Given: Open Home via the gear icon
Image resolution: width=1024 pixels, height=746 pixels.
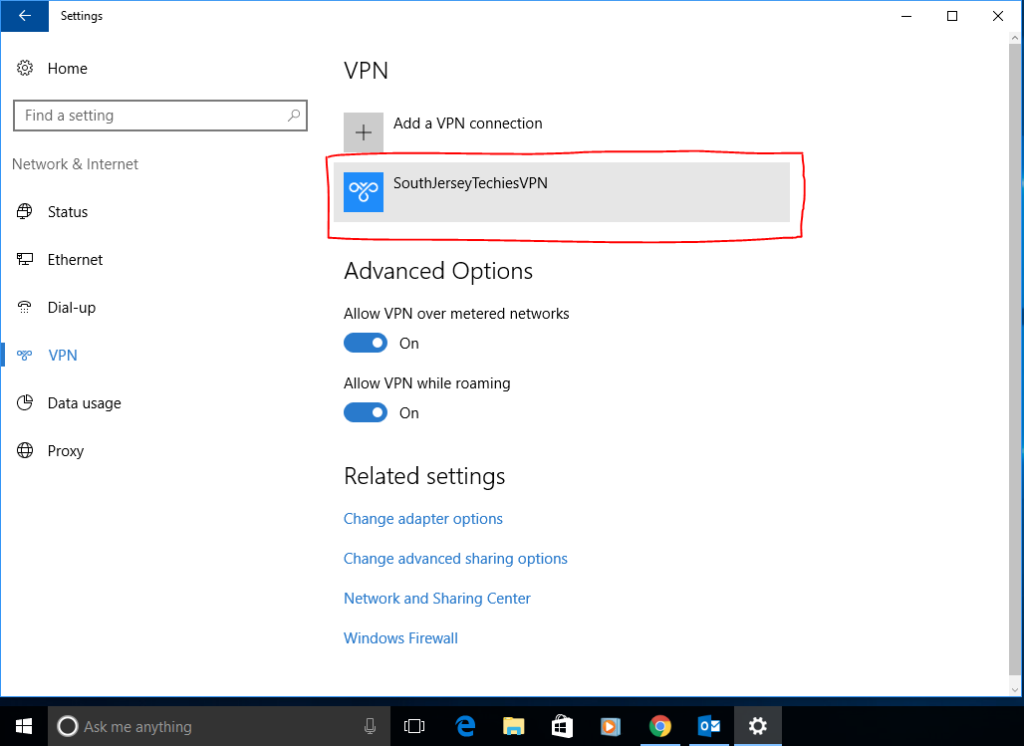Looking at the screenshot, I should [x=25, y=68].
